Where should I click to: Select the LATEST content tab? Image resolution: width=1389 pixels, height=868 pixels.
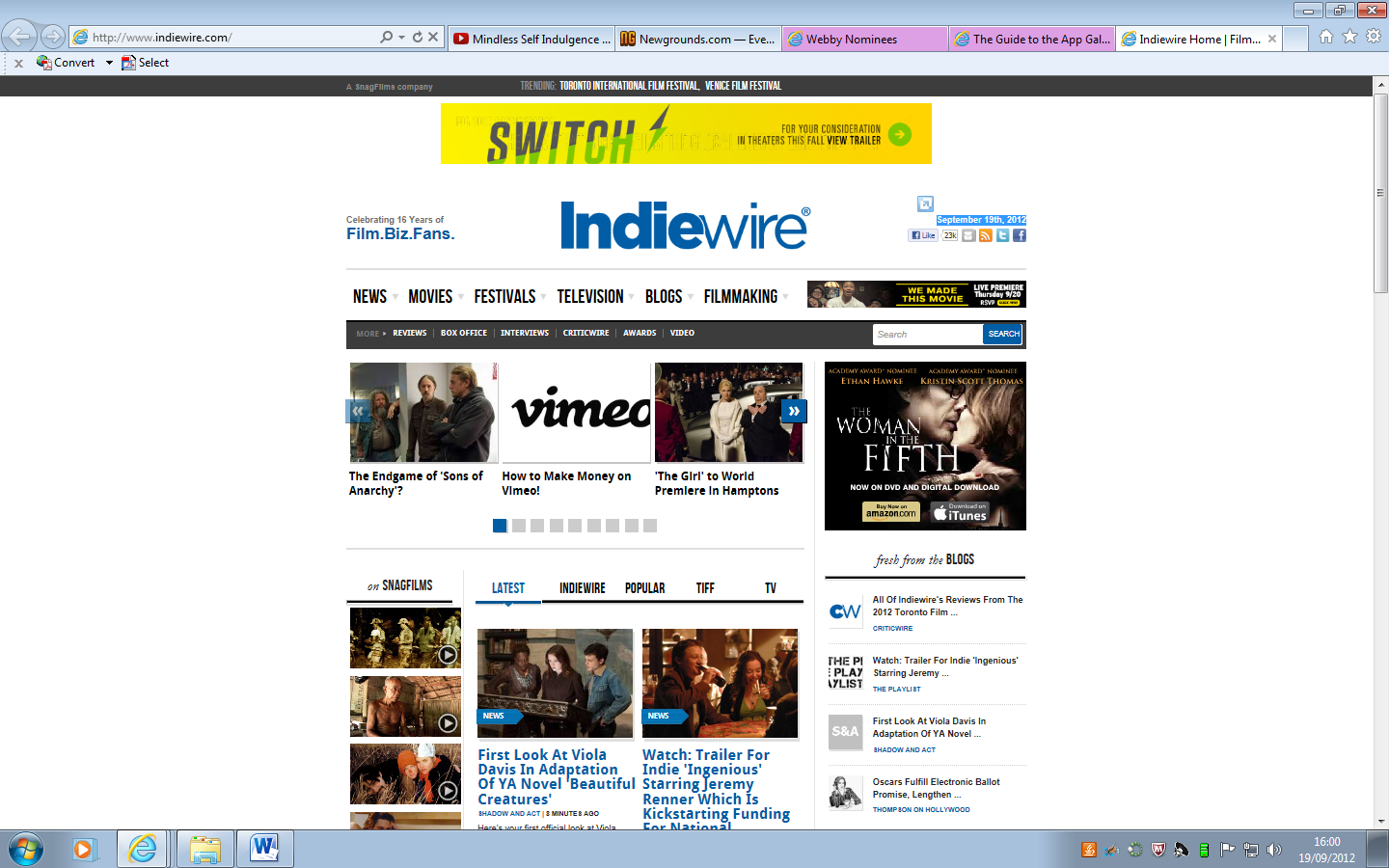point(508,588)
